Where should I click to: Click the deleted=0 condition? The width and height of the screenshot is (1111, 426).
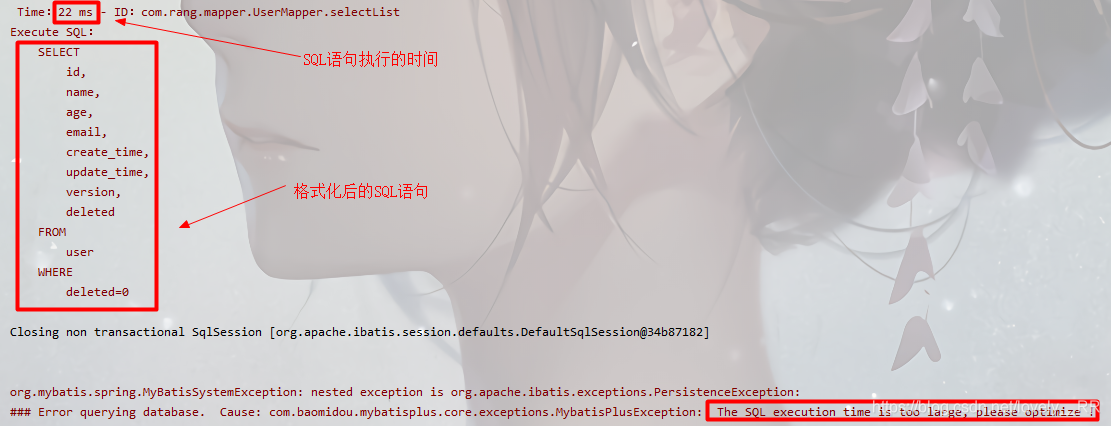(x=97, y=291)
